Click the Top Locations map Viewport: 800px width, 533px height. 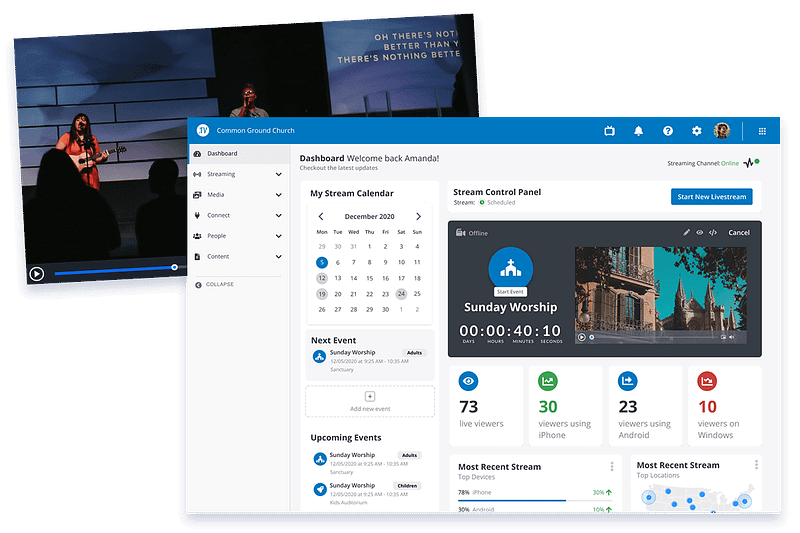pos(696,496)
